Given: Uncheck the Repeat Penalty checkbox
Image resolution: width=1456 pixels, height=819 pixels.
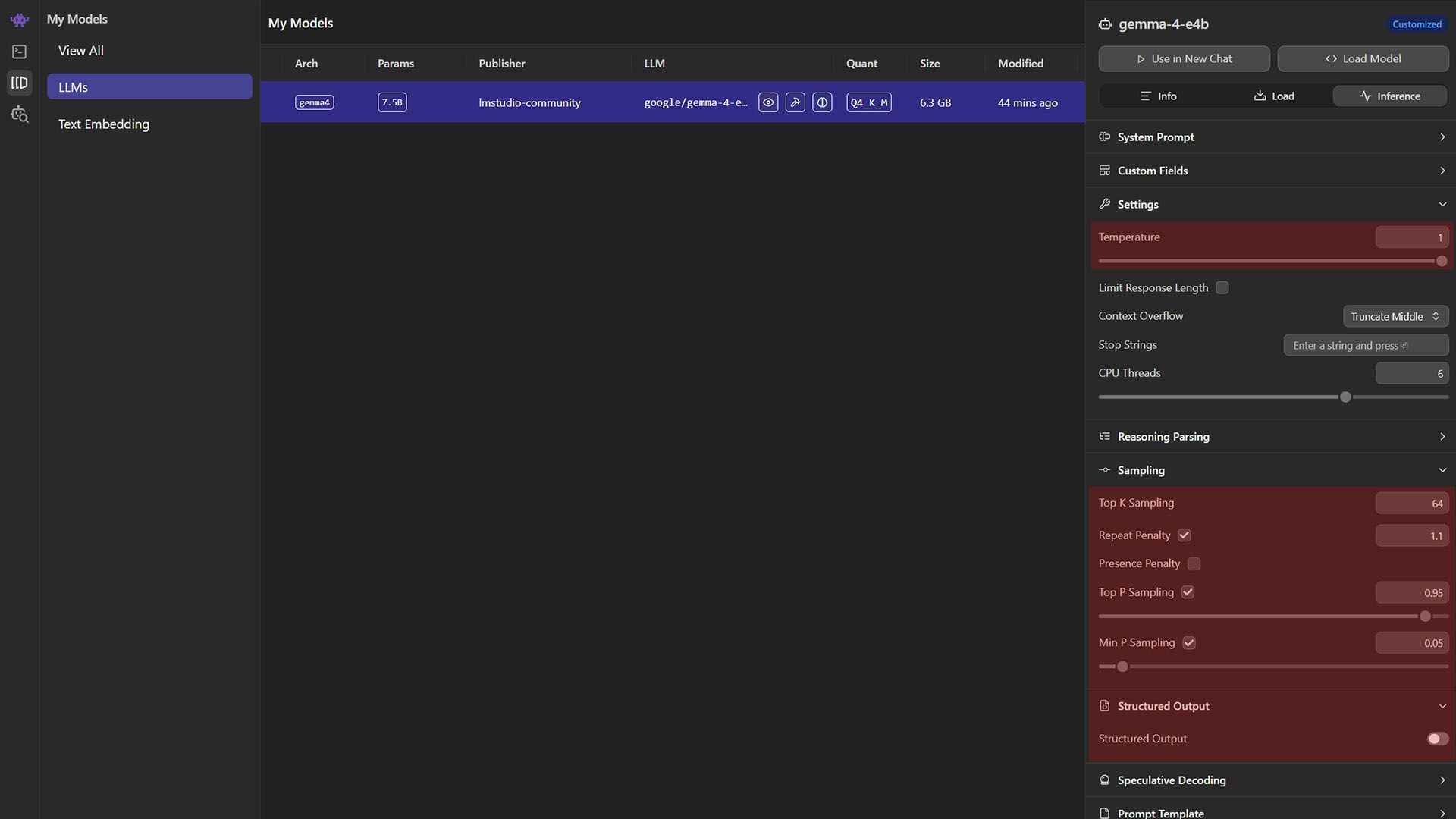Looking at the screenshot, I should [1184, 535].
